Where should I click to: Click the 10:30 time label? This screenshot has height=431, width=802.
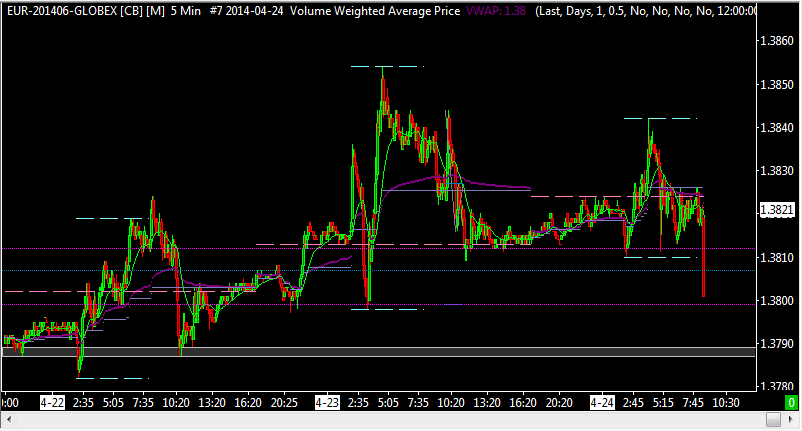pyautogui.click(x=726, y=403)
